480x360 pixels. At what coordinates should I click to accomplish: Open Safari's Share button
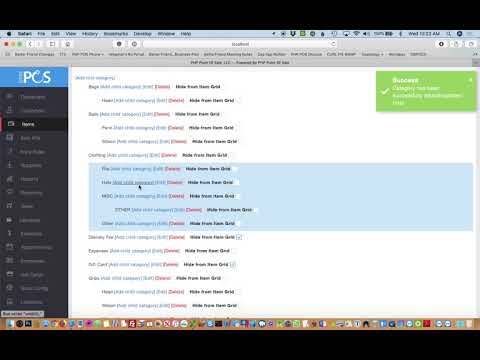coord(456,44)
